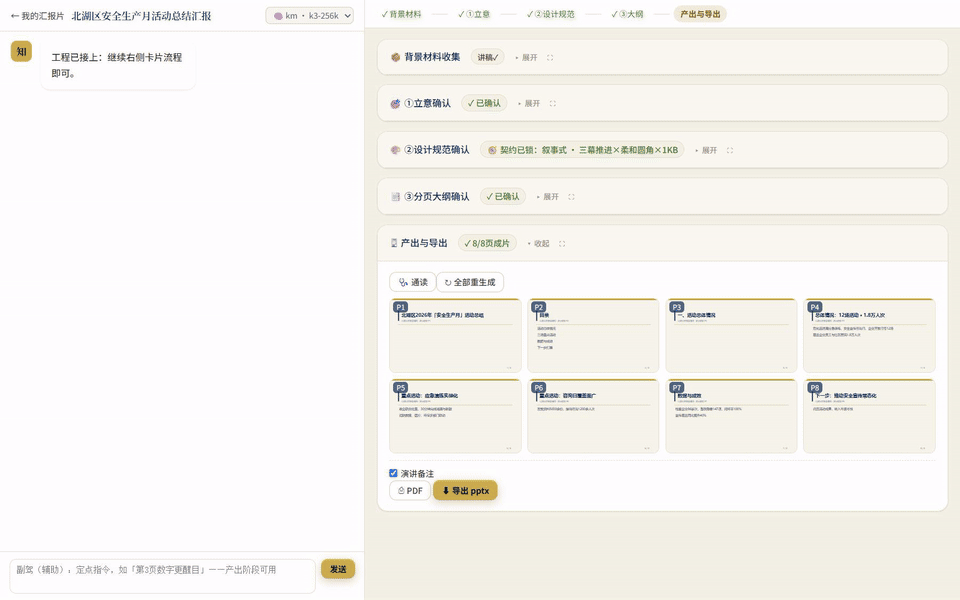Image resolution: width=960 pixels, height=600 pixels.
Task: Click chat message 工程已接上：继续右侧卡片流程即可
Action: point(118,65)
